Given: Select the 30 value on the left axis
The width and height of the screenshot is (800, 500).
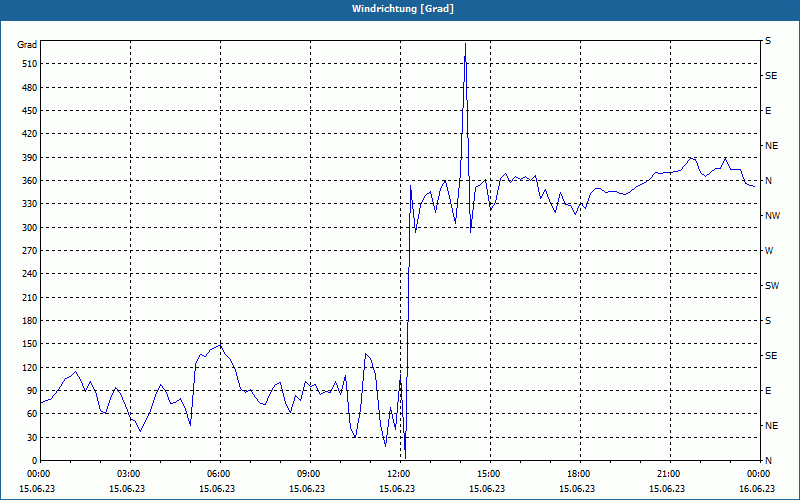Looking at the screenshot, I should coord(32,437).
